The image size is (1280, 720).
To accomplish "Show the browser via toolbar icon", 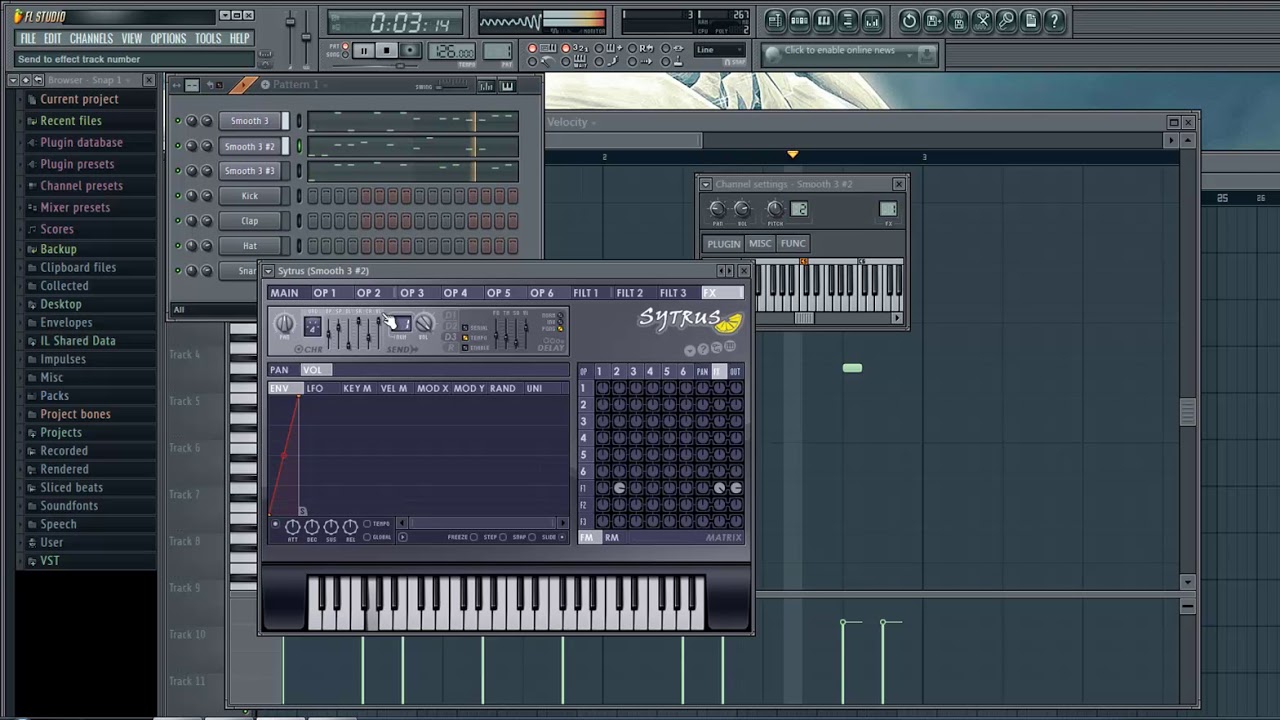I will click(x=847, y=20).
